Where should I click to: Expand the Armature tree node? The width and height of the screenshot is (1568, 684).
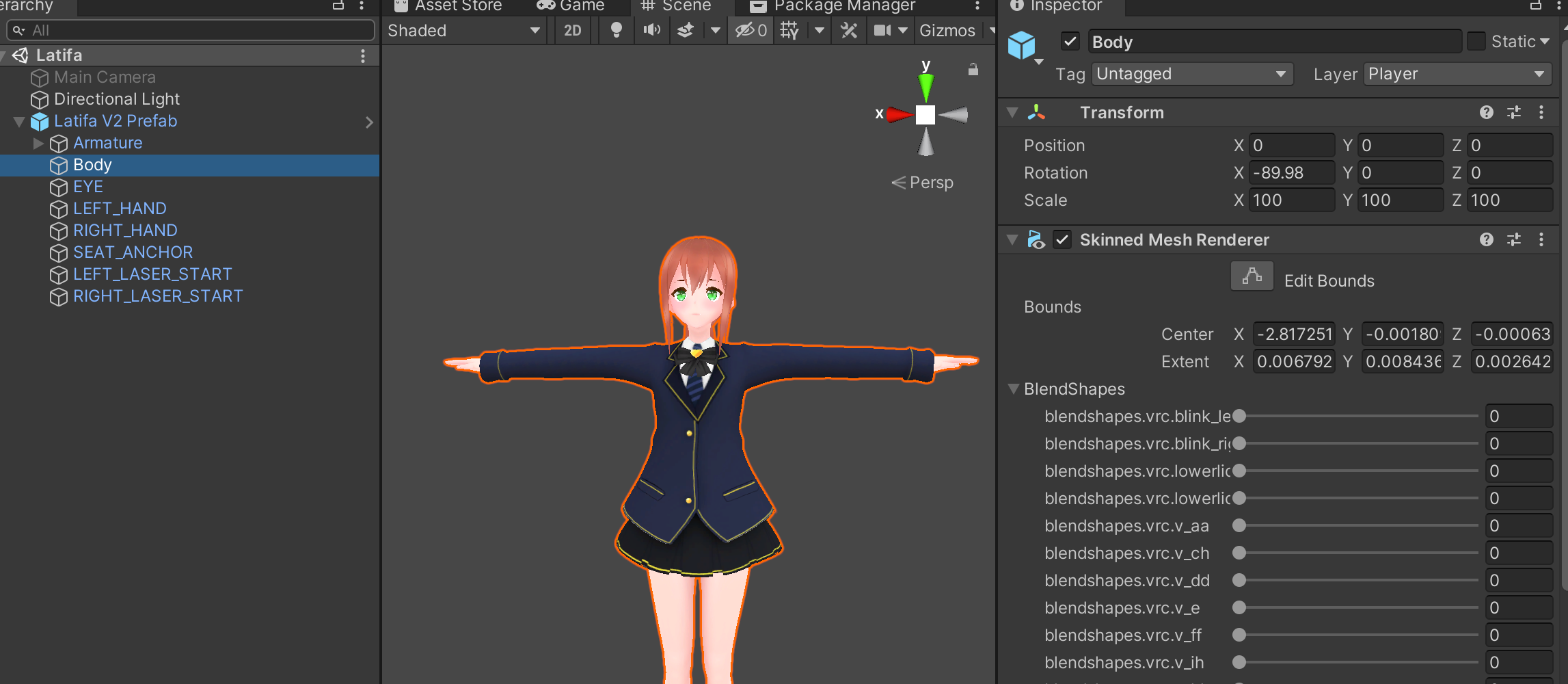pos(38,143)
